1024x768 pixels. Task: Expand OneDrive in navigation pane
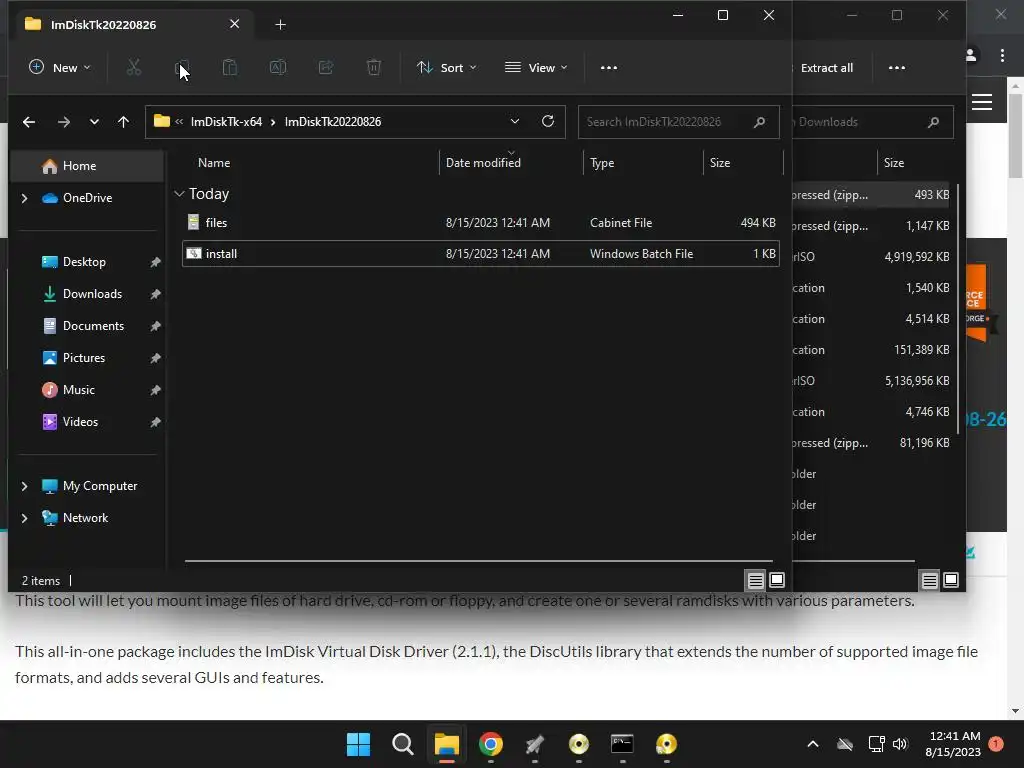coord(24,198)
